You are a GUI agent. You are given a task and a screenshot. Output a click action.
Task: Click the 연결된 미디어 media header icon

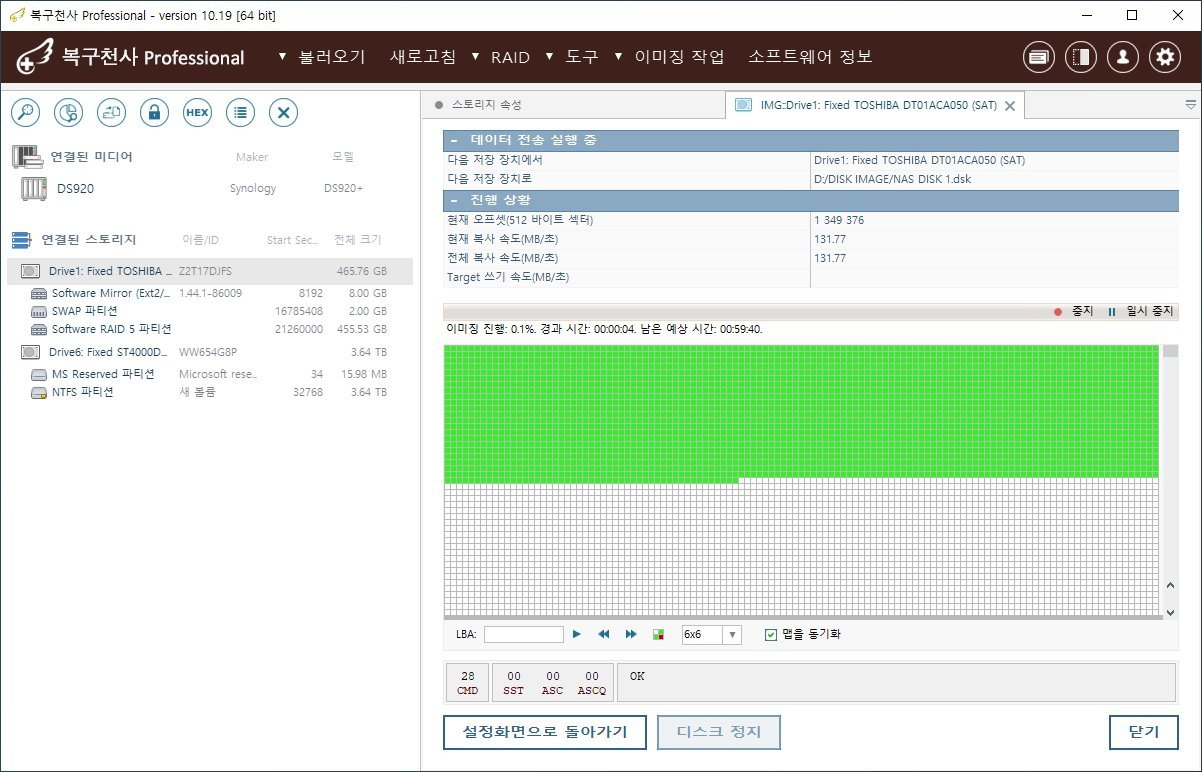[x=27, y=157]
